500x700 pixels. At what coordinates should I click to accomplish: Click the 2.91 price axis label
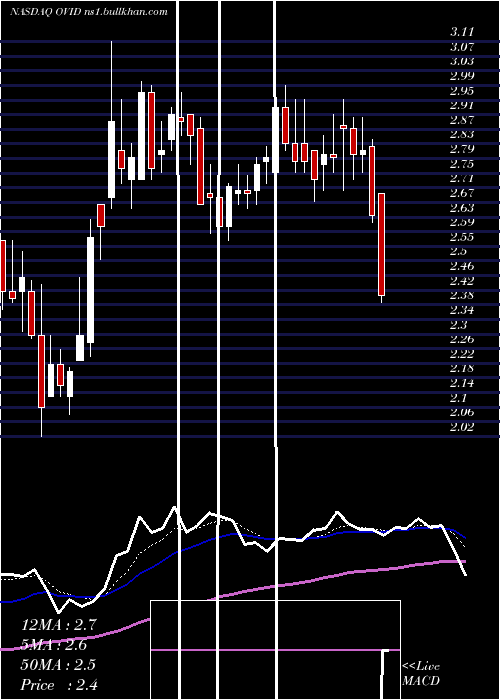tap(462, 105)
